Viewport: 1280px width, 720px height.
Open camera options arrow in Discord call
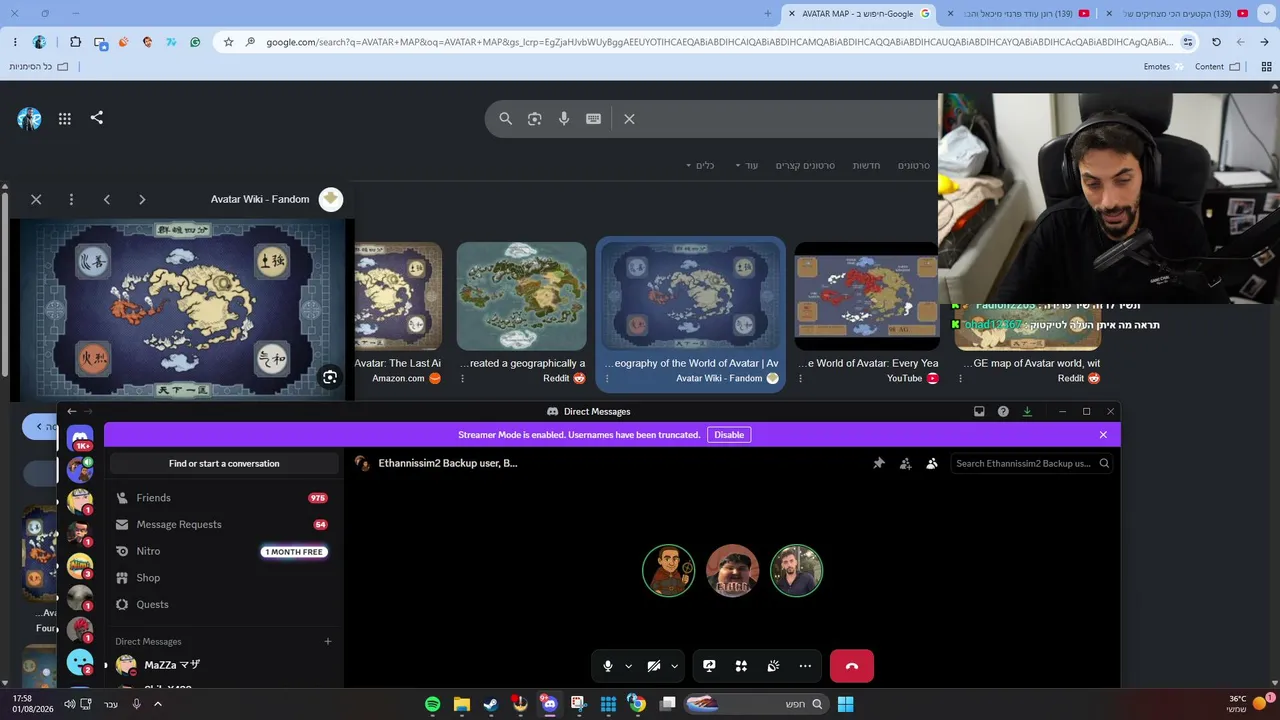(x=674, y=666)
